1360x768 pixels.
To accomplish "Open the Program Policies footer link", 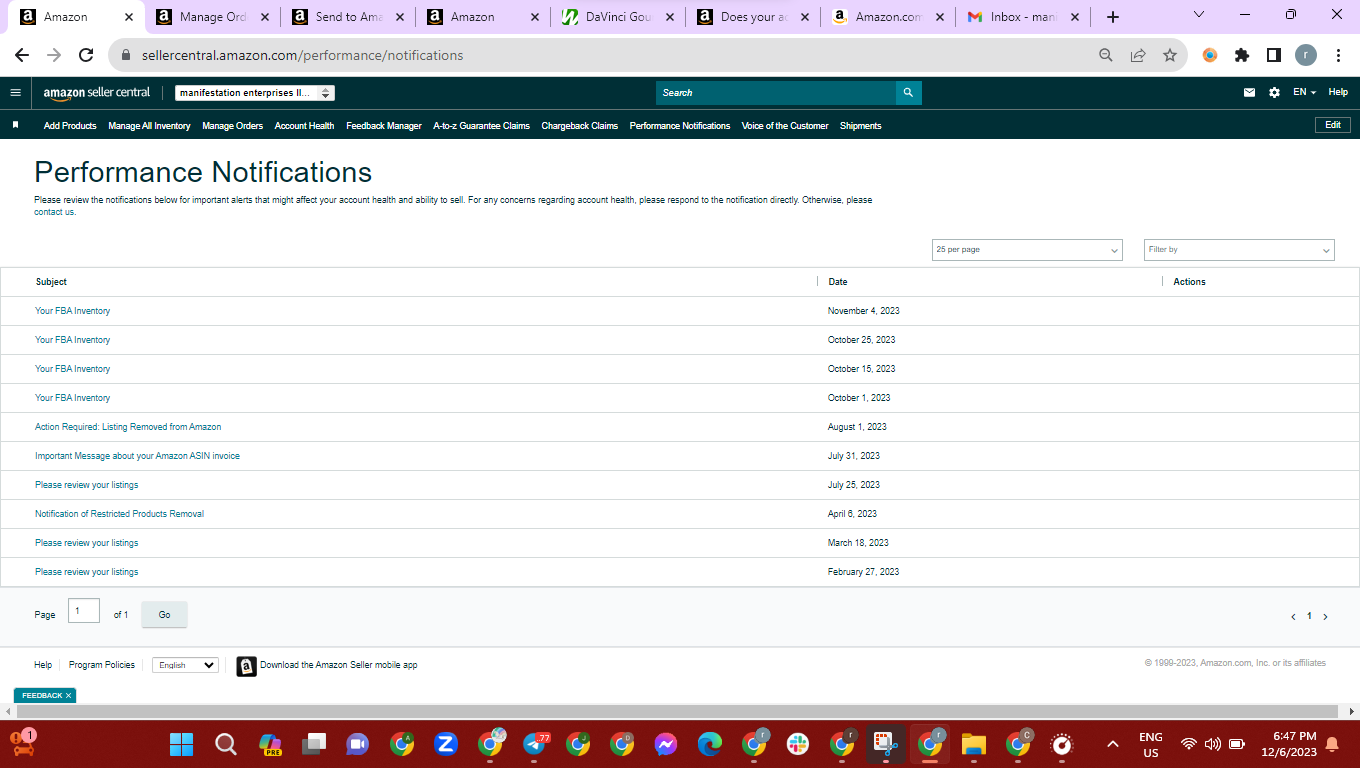I will pyautogui.click(x=102, y=665).
